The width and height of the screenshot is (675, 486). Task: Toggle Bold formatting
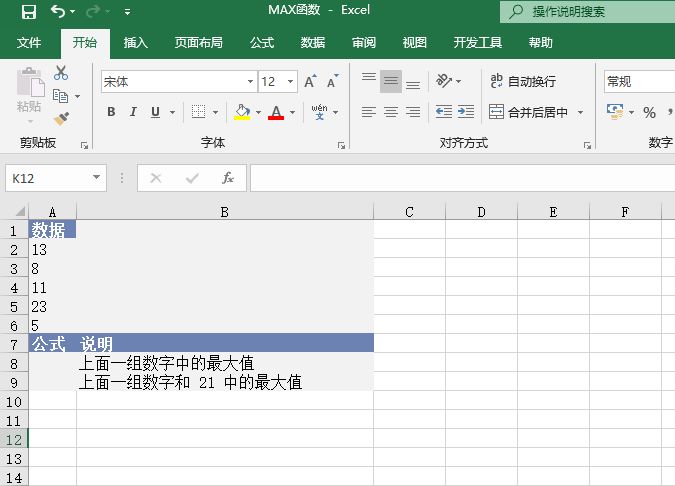tap(111, 112)
